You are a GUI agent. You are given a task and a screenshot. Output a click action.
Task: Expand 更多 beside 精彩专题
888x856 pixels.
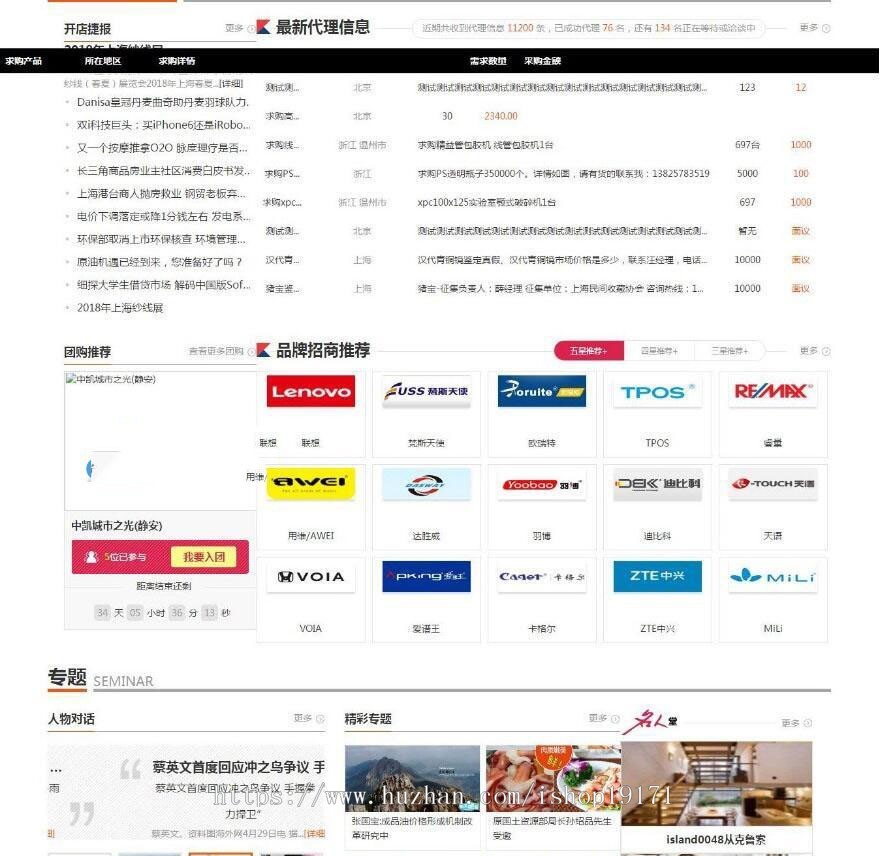click(598, 718)
